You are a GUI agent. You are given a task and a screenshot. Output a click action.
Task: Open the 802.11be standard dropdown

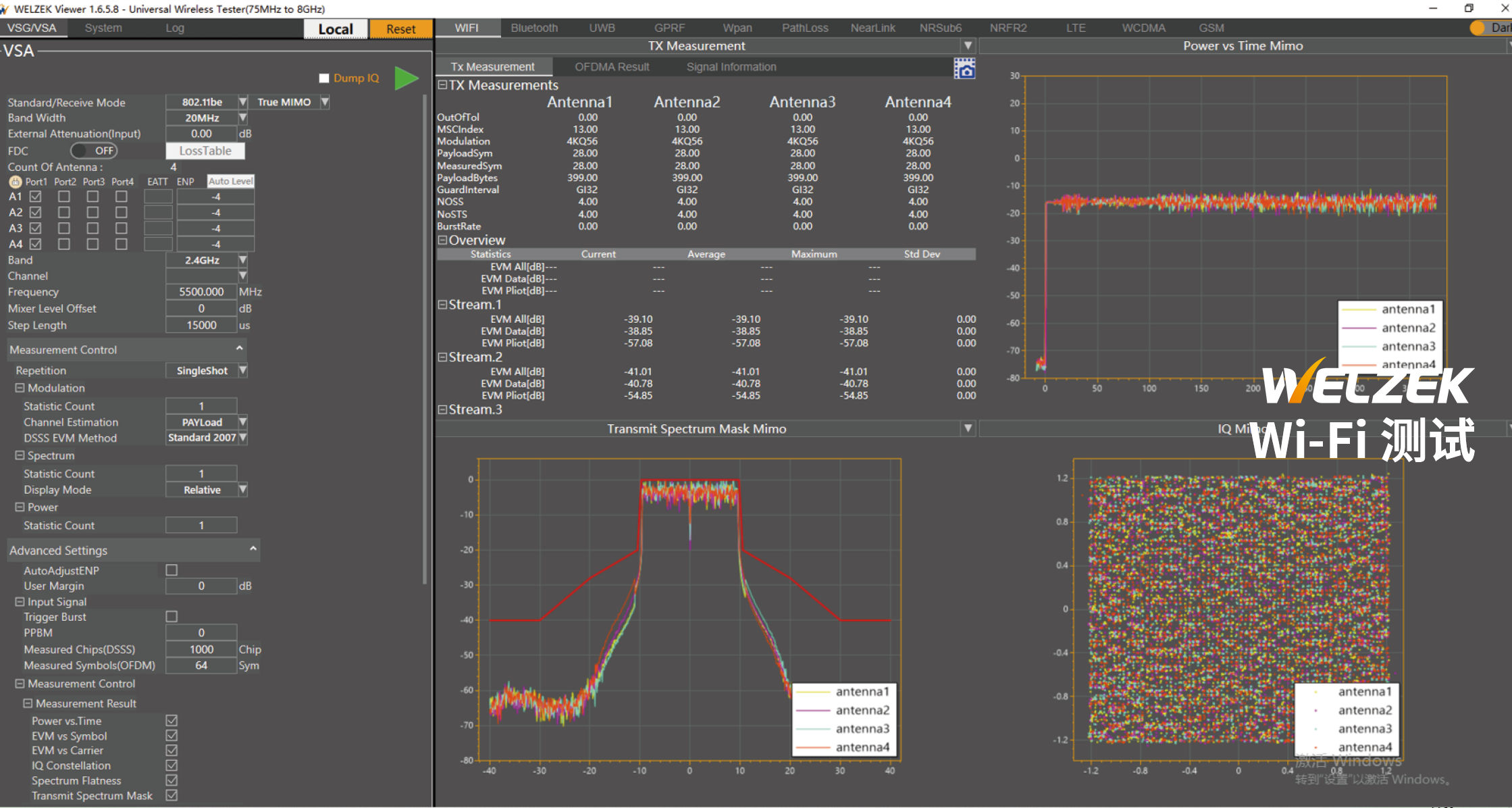242,102
